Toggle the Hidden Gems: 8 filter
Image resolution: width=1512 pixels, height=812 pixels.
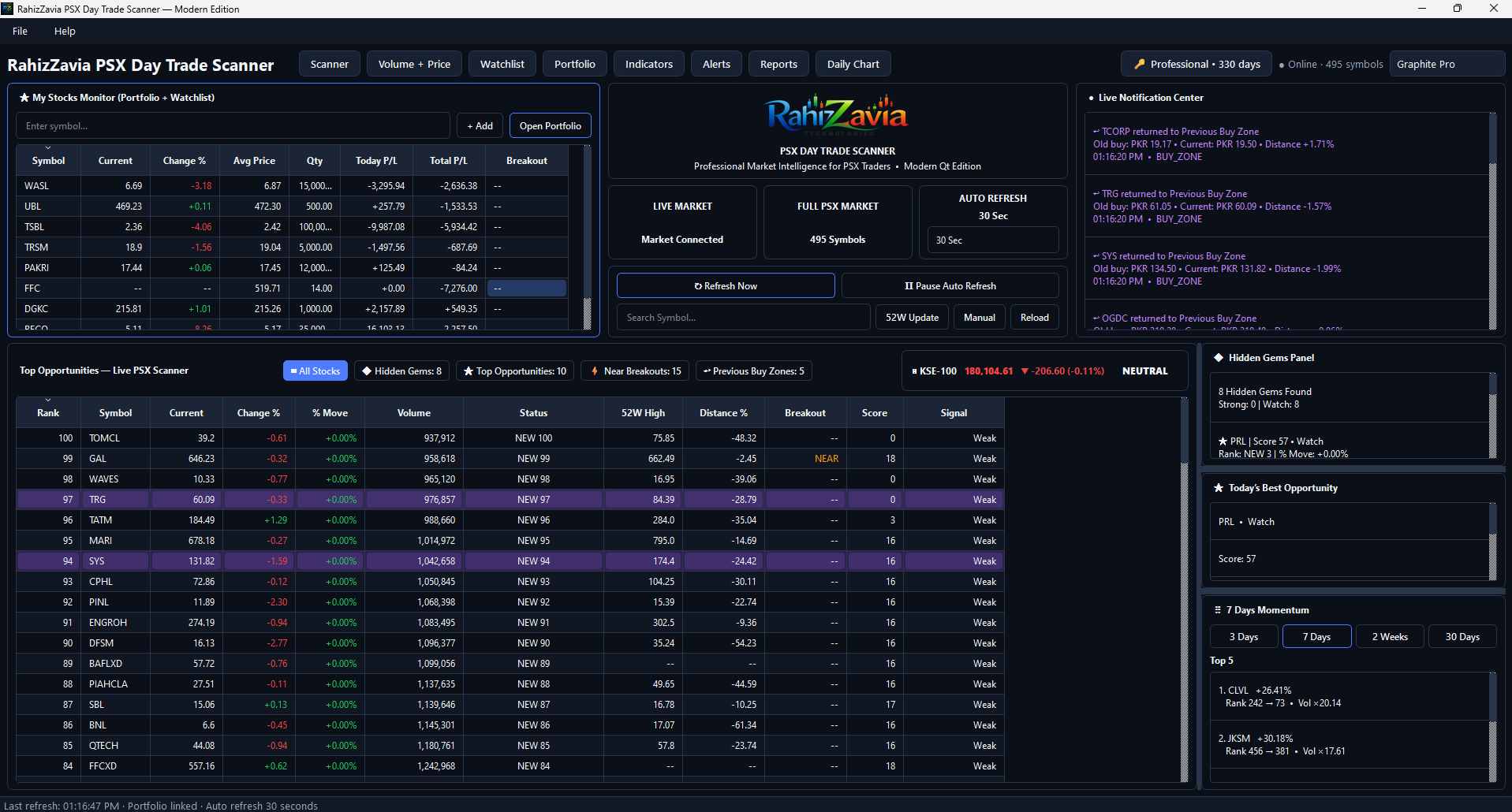(401, 371)
